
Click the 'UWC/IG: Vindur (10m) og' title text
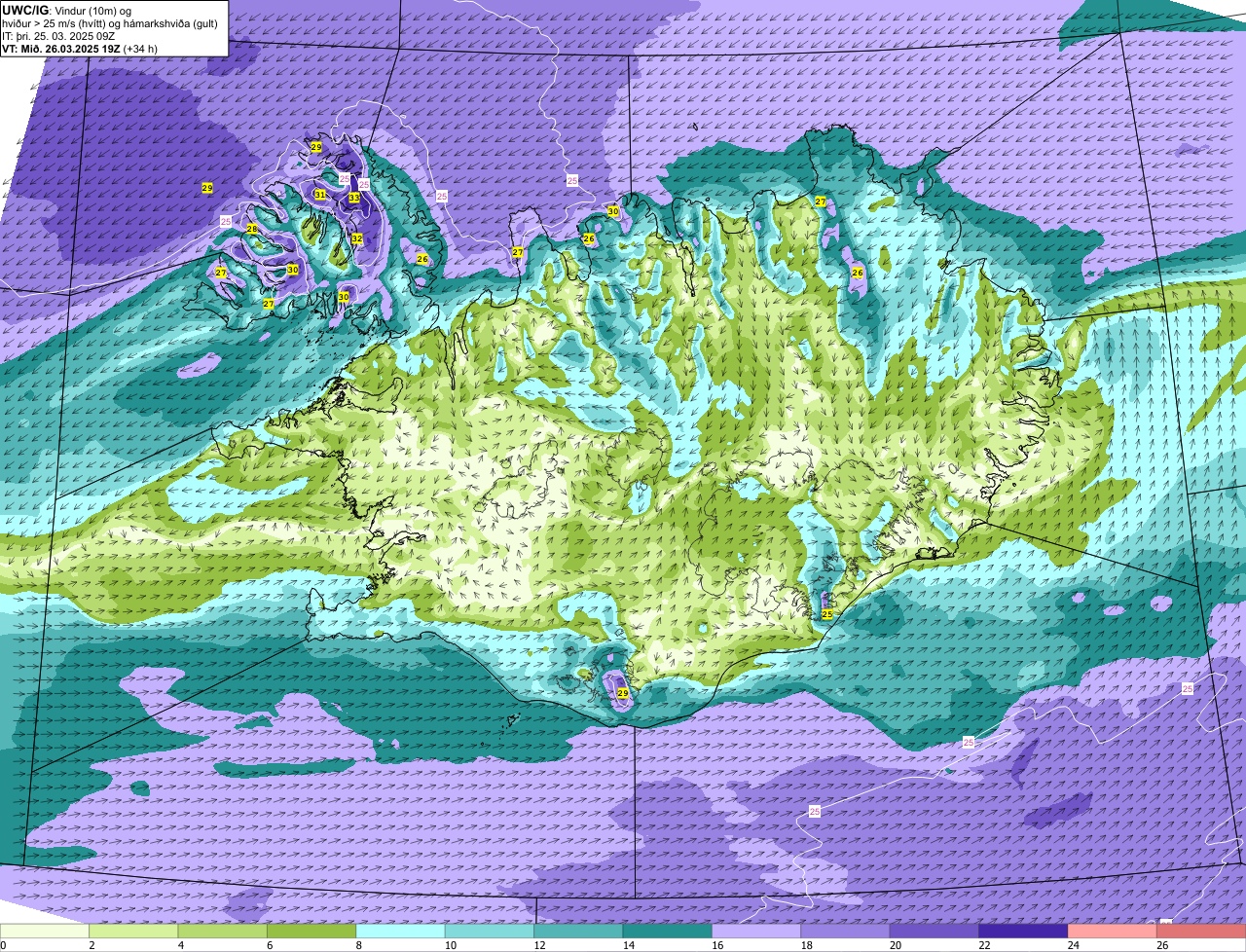67,11
